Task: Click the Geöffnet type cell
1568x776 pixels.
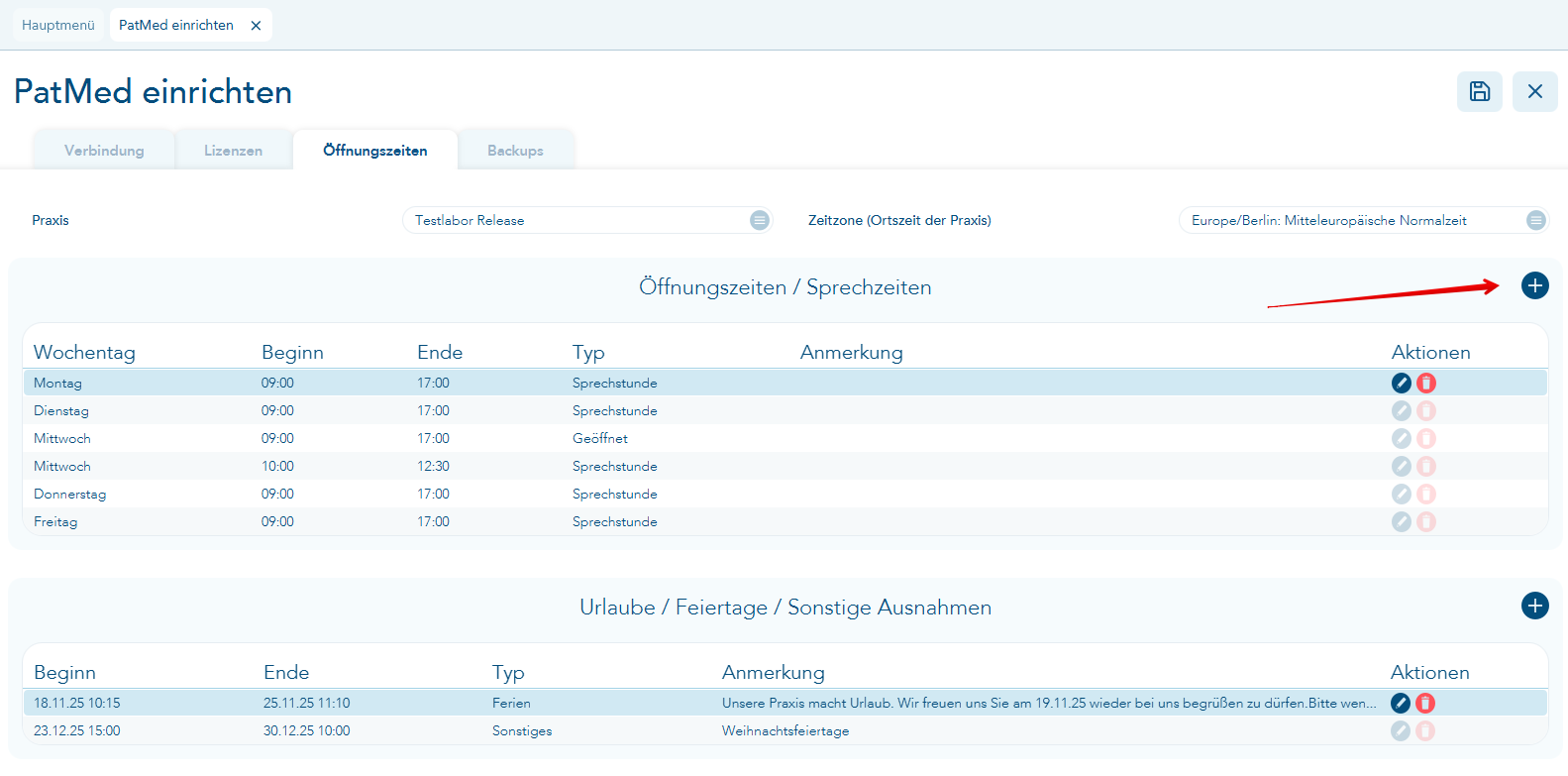Action: [x=600, y=438]
